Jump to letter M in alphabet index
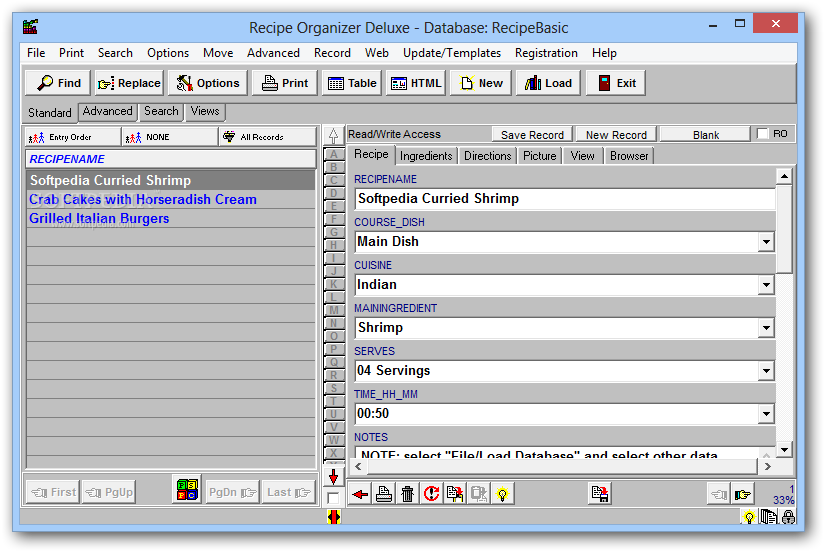The image size is (825, 552). click(x=334, y=310)
